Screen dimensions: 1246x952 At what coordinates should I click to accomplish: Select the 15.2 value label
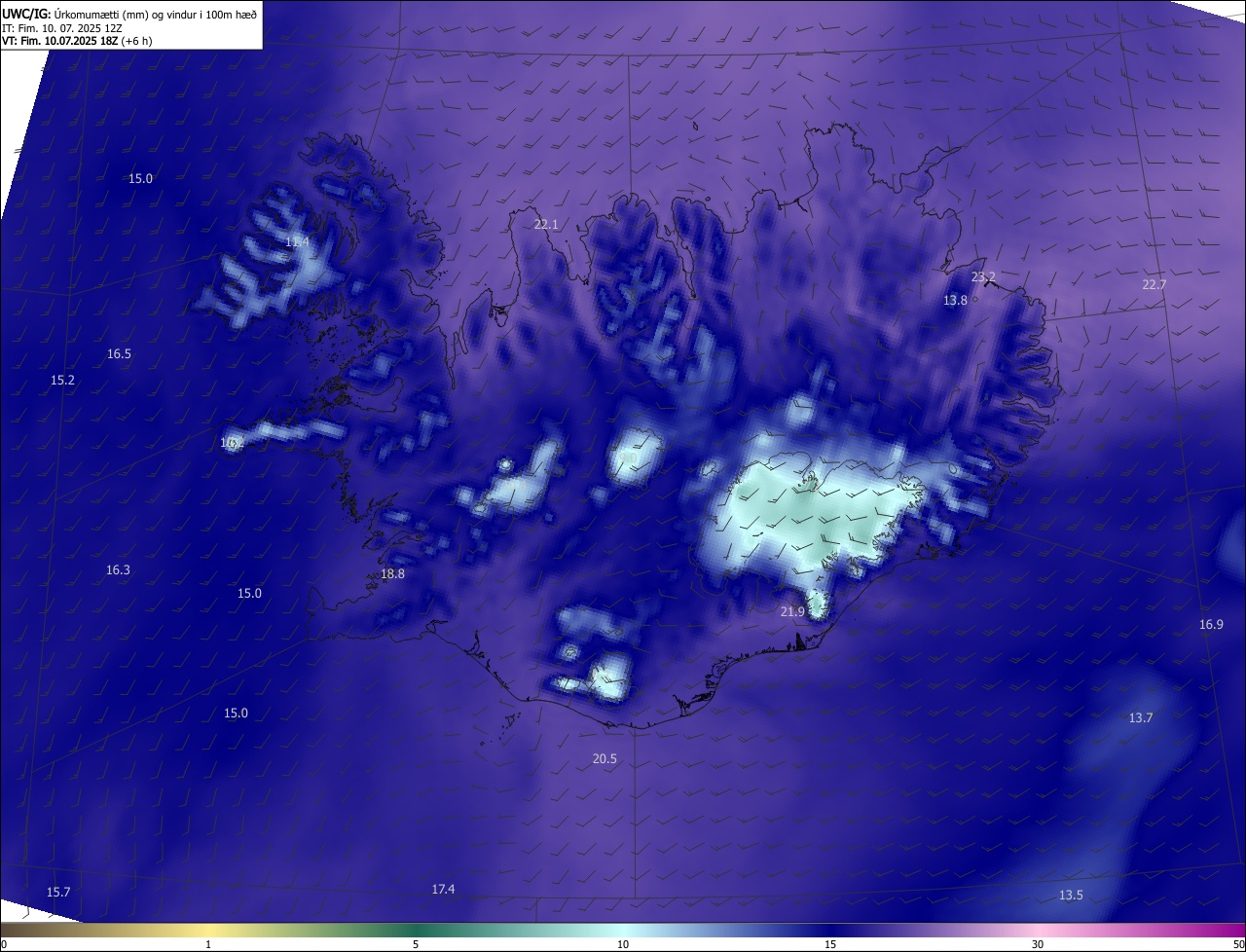[x=62, y=380]
